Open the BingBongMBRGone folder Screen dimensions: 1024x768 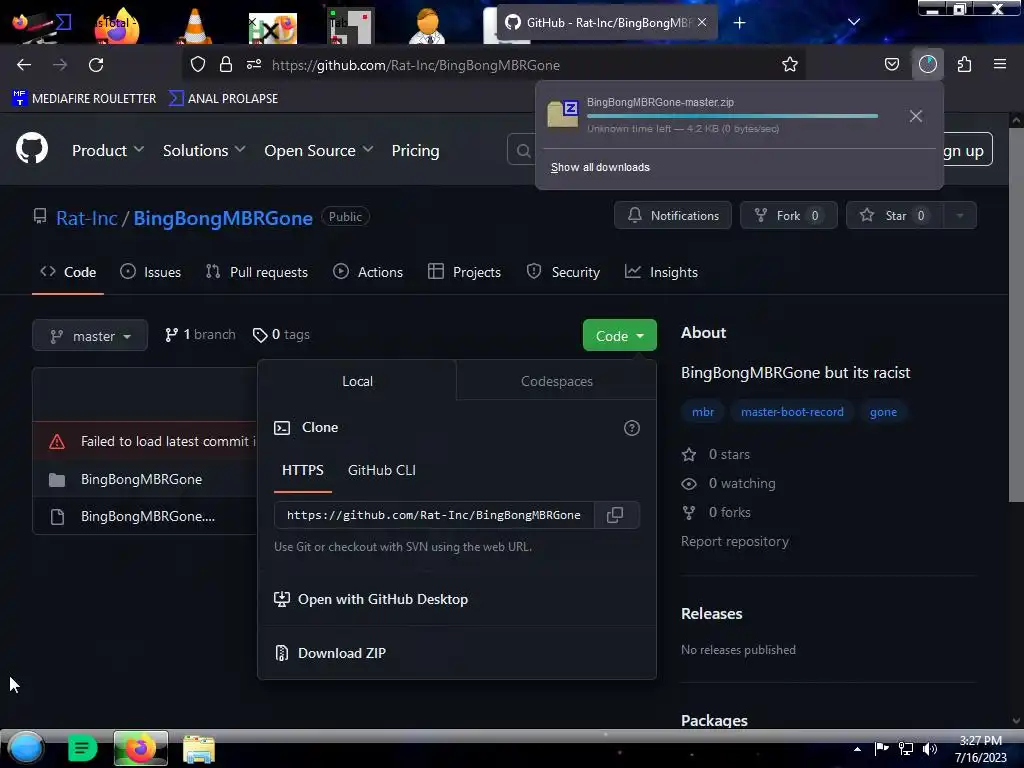[x=142, y=479]
